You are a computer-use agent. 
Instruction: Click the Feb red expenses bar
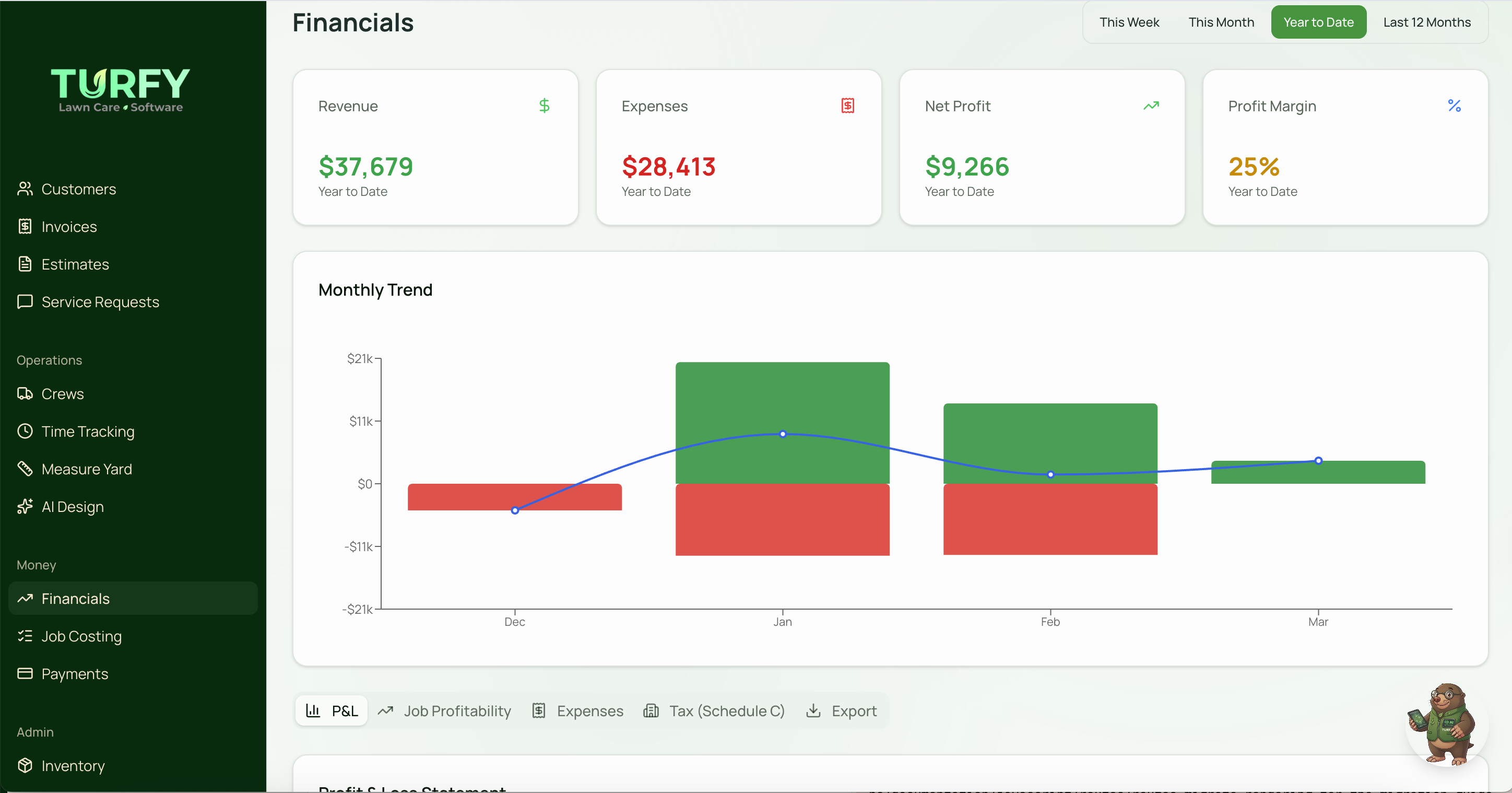click(x=1050, y=519)
